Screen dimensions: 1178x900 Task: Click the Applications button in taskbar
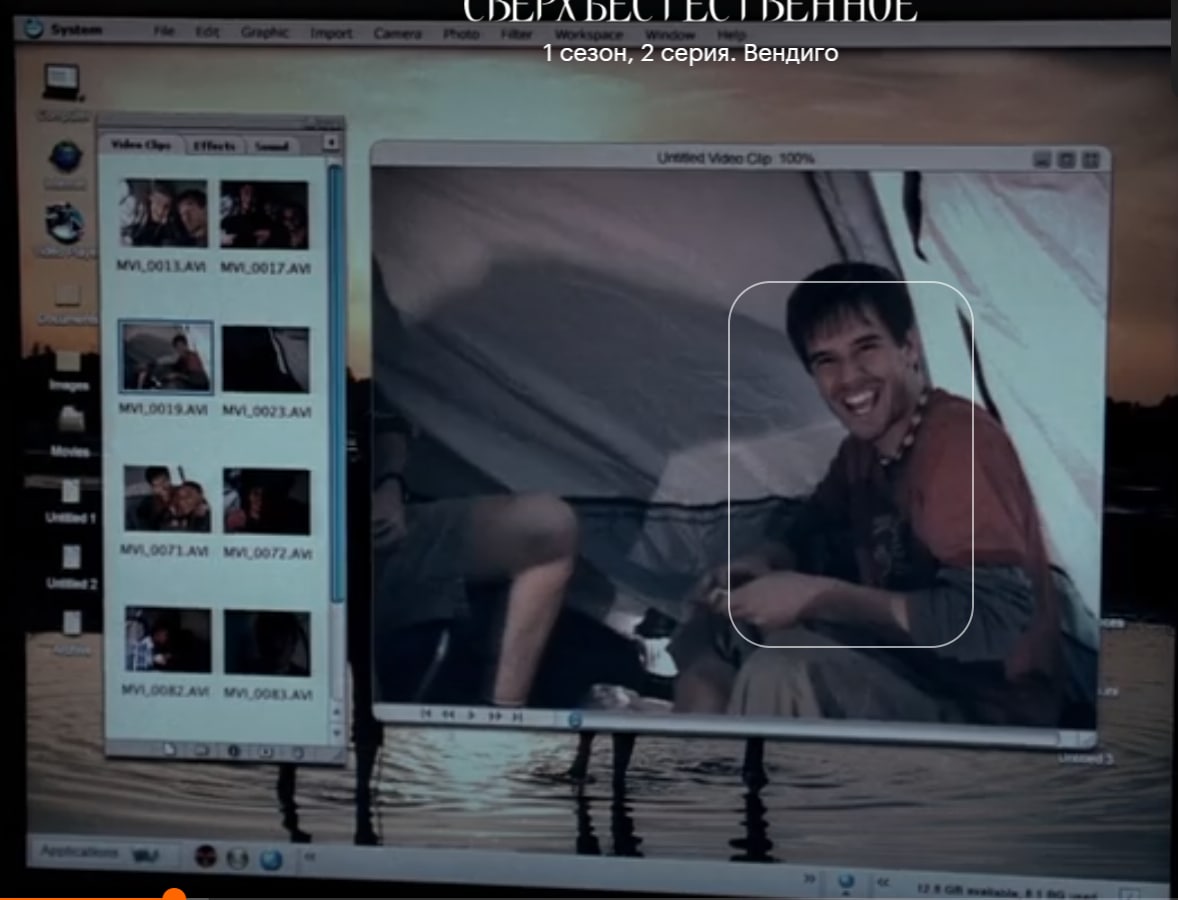[79, 852]
